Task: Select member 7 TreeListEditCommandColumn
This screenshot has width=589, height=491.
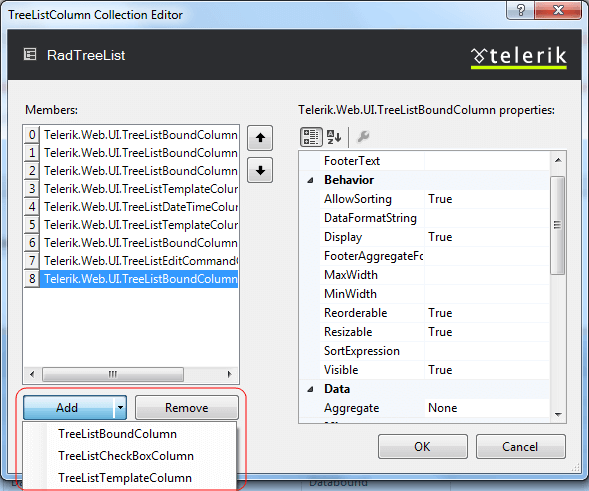Action: click(x=131, y=261)
